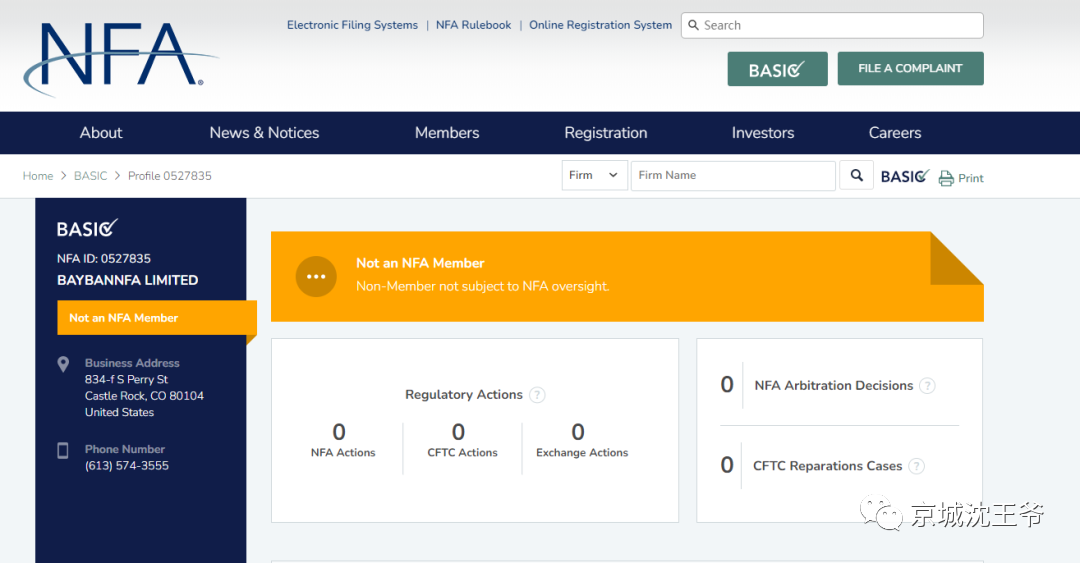Open the Careers menu

coord(895,133)
